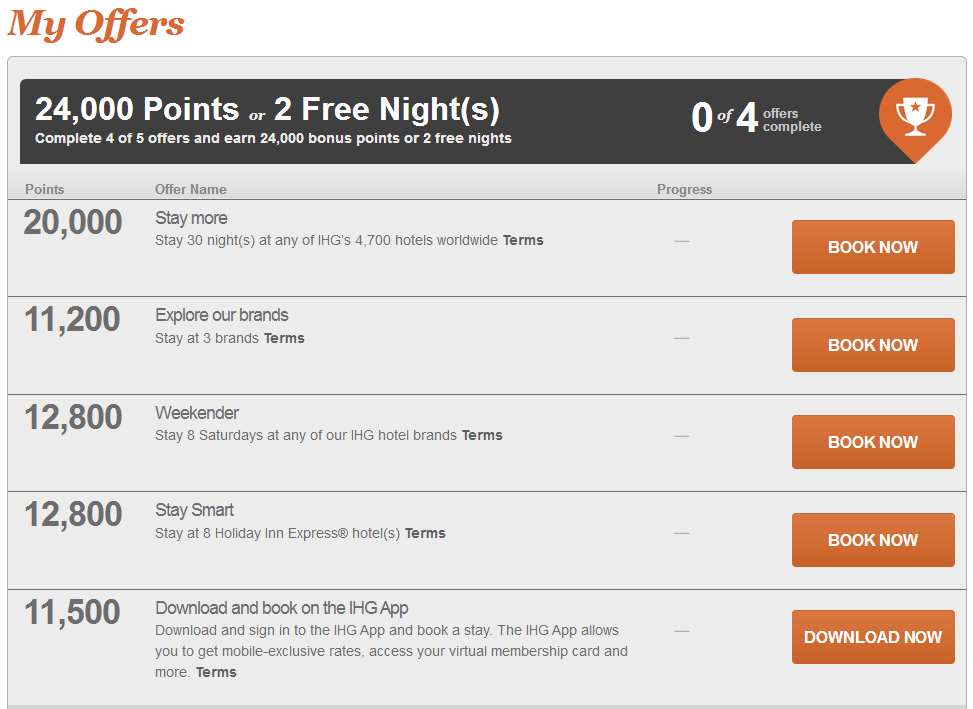Click the Explore our brands offer title
The width and height of the screenshot is (973, 709).
point(222,315)
